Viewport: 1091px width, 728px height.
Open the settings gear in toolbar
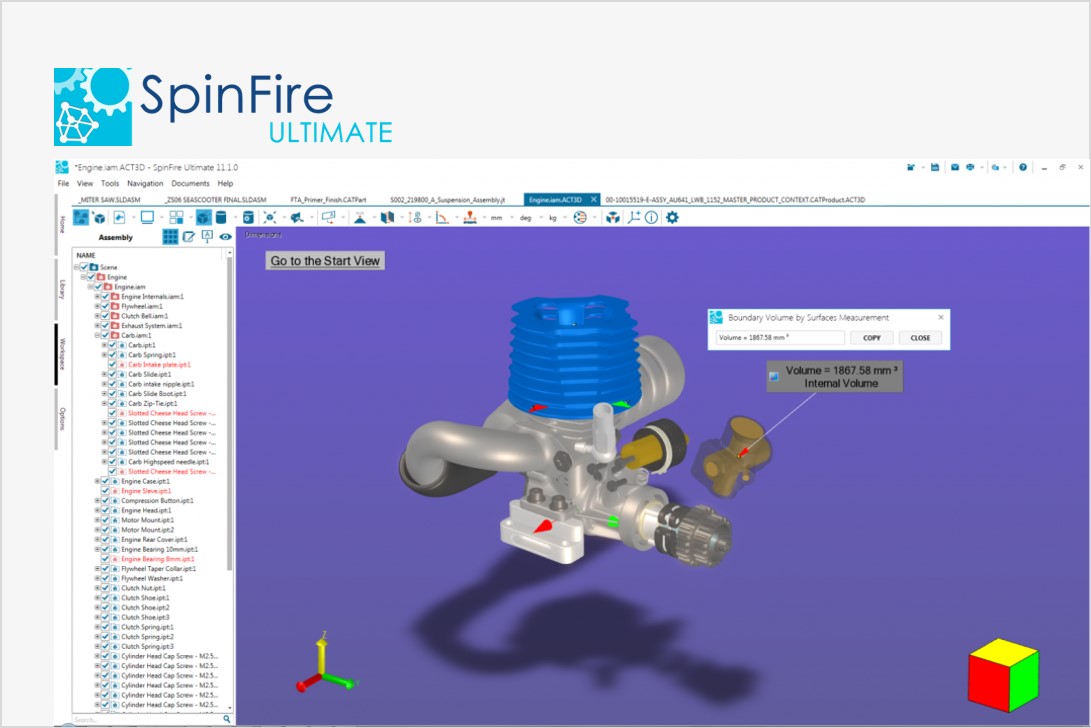[x=672, y=217]
